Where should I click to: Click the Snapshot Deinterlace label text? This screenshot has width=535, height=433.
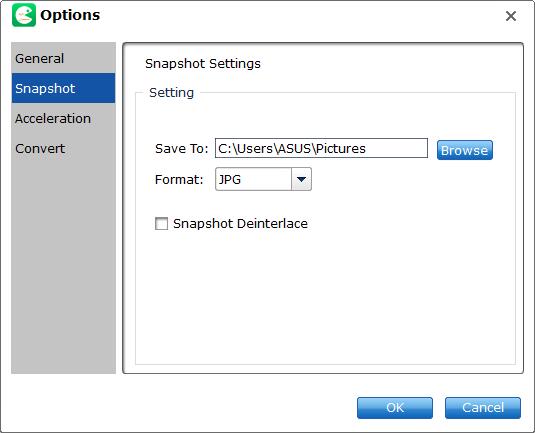240,223
